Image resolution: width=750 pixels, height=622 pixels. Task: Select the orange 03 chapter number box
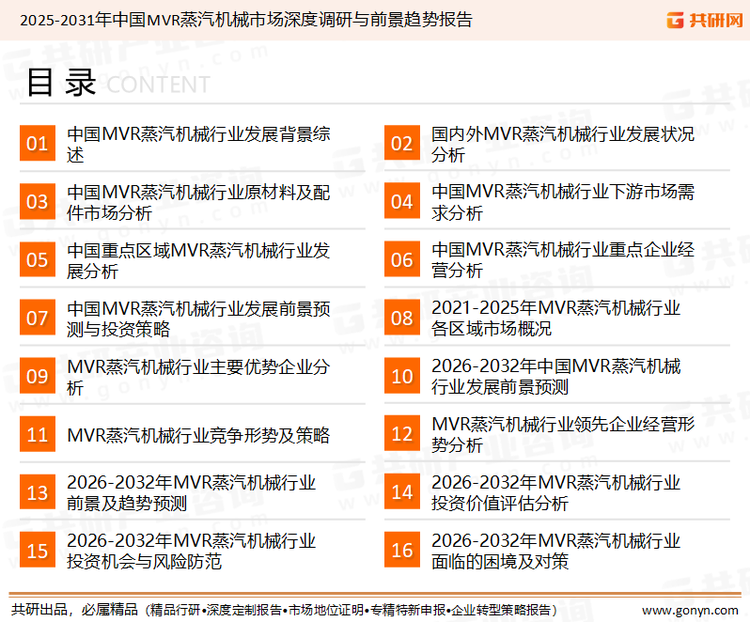(x=37, y=201)
